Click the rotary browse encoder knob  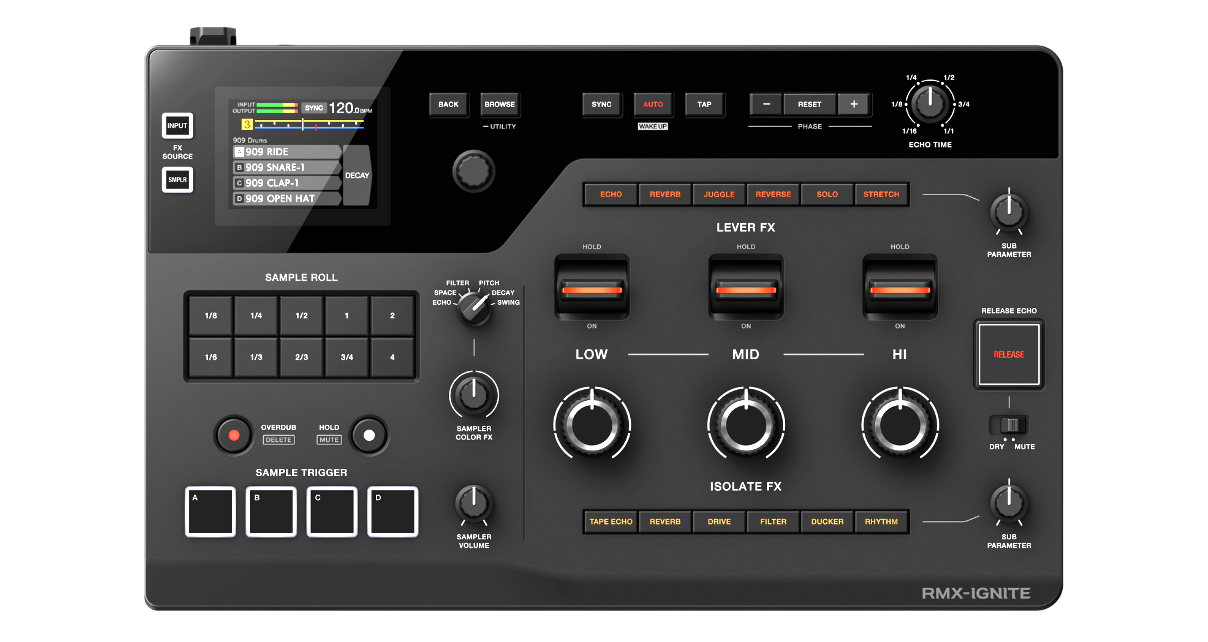[x=470, y=170]
